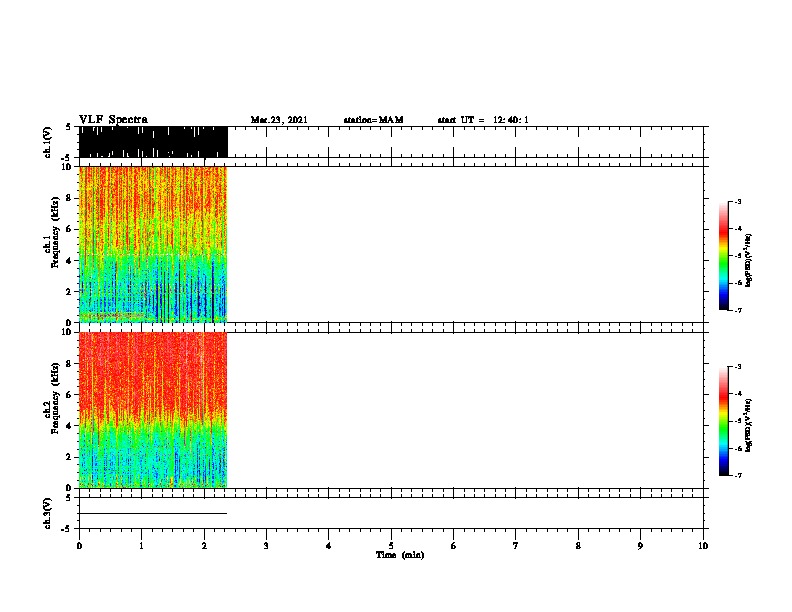
Task: Click the "VLF Spectra" plot title
Action: [x=113, y=119]
